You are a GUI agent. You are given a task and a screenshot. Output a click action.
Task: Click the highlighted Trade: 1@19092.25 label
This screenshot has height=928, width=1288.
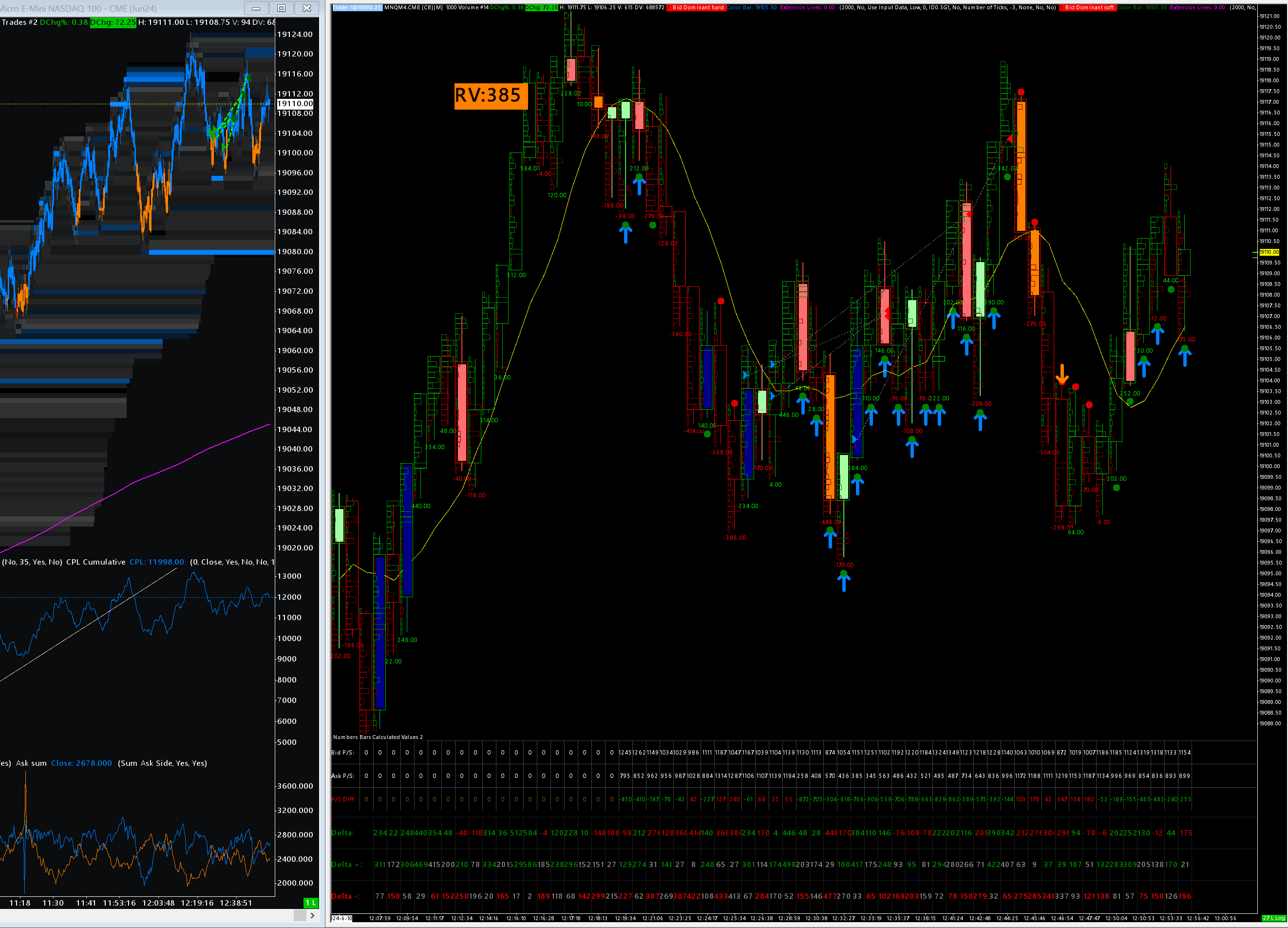[x=357, y=7]
